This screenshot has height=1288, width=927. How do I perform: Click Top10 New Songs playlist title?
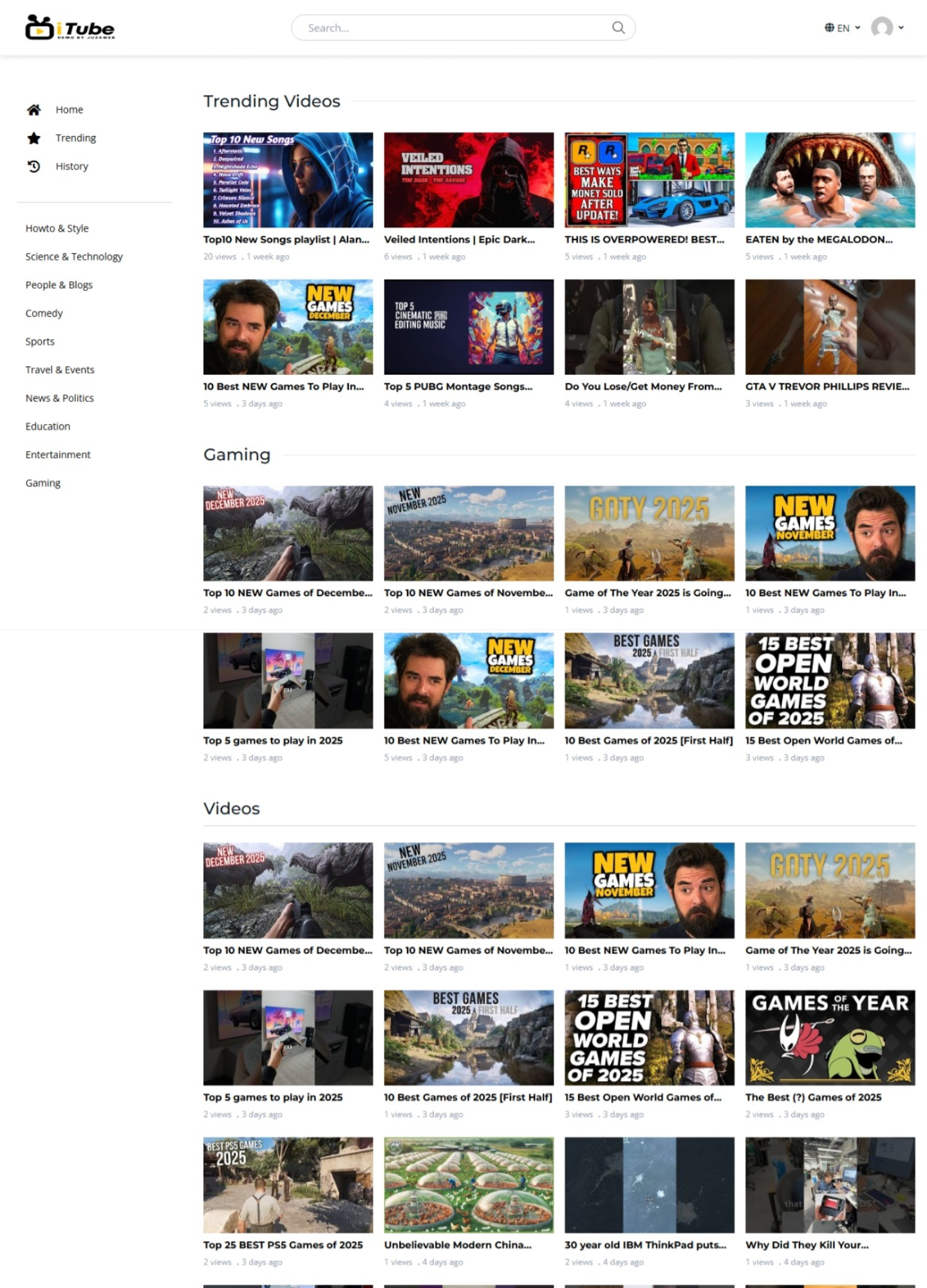pyautogui.click(x=286, y=240)
